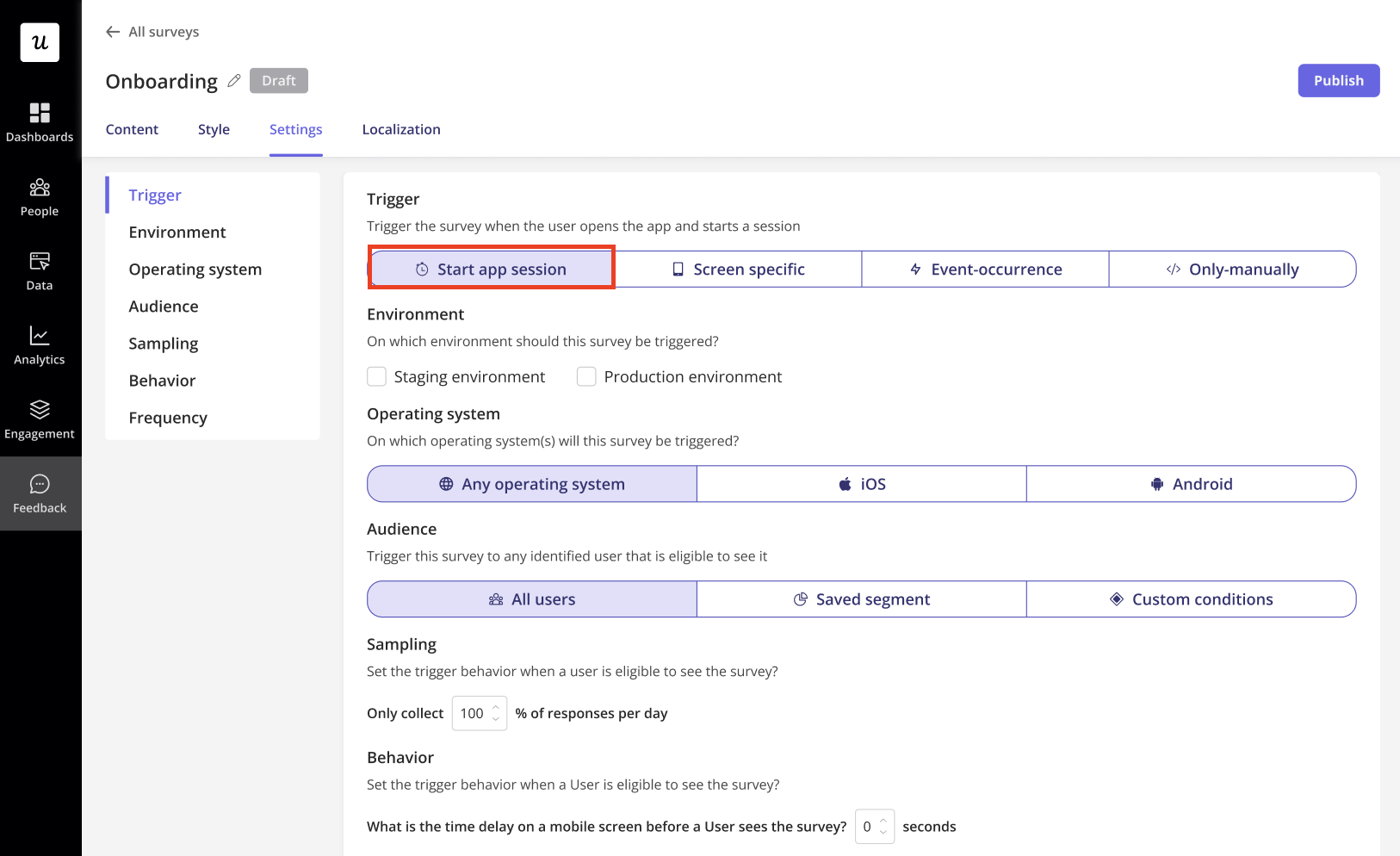Switch to Content tab
1400x856 pixels.
(x=132, y=129)
